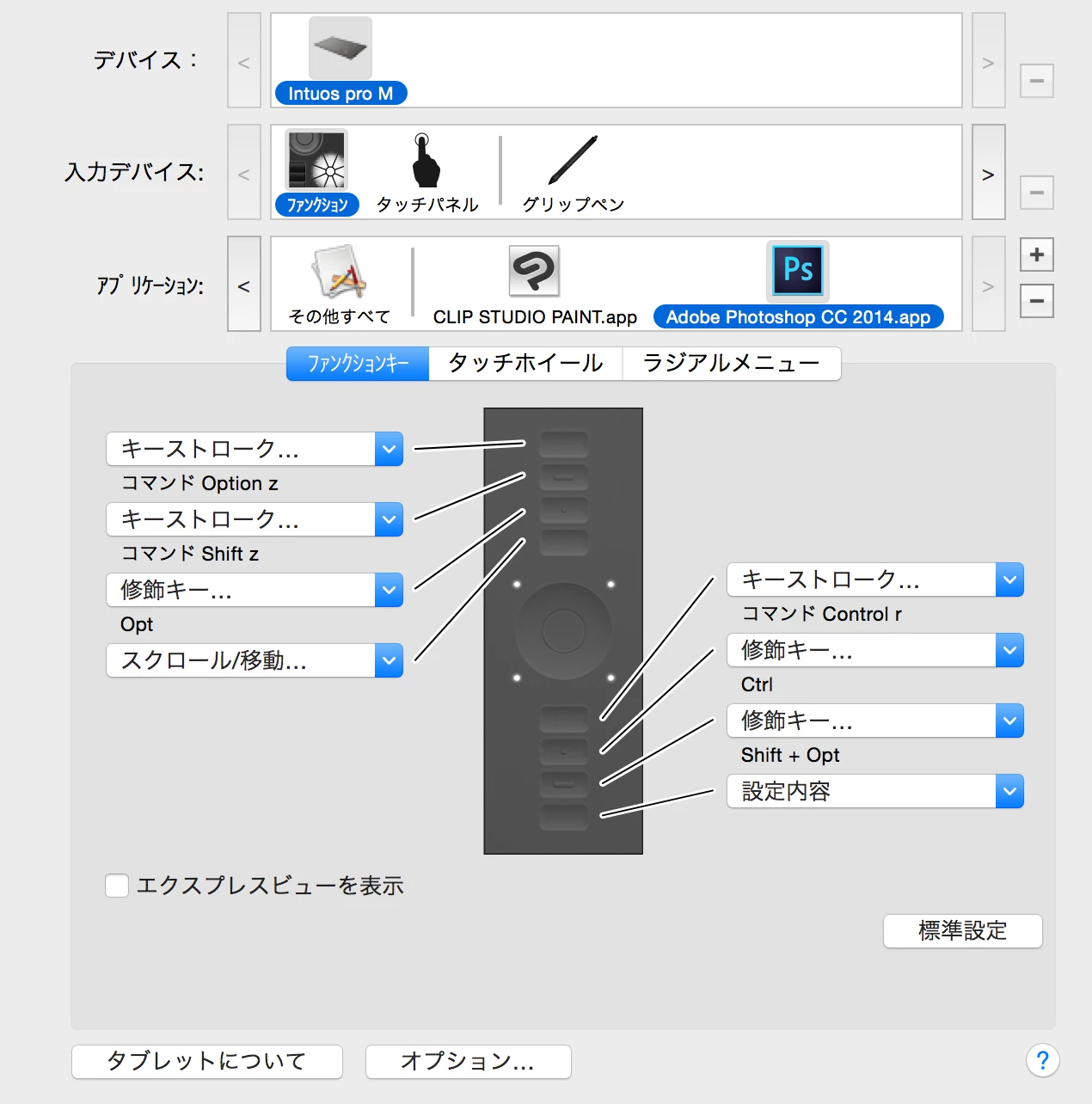Open dropdown for コマンド Control r keystroke
The height and width of the screenshot is (1104, 1092).
point(875,580)
